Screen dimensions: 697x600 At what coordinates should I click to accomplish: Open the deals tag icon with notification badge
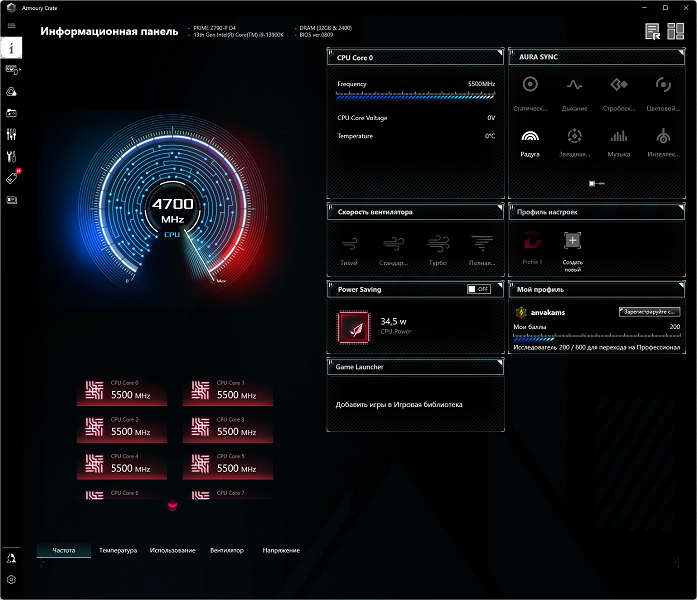click(x=12, y=178)
